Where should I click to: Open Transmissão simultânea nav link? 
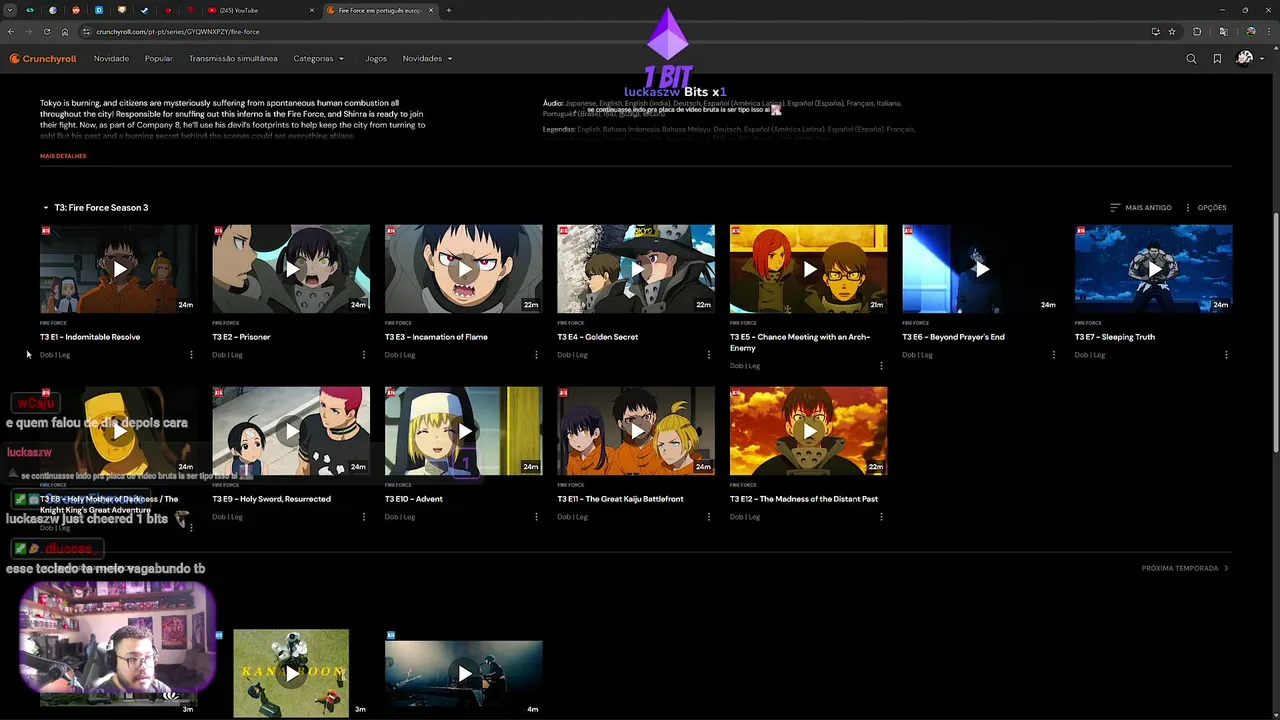(x=233, y=59)
